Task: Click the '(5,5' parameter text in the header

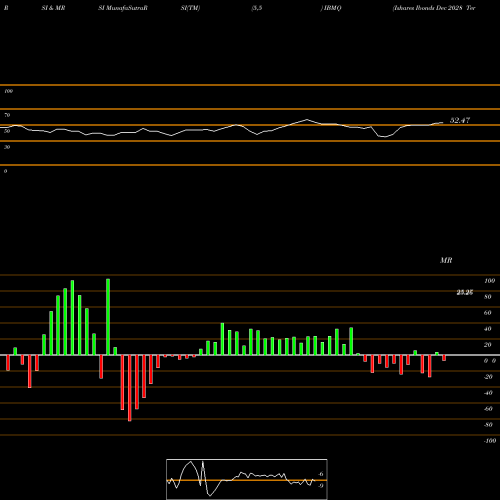Action: pyautogui.click(x=257, y=8)
